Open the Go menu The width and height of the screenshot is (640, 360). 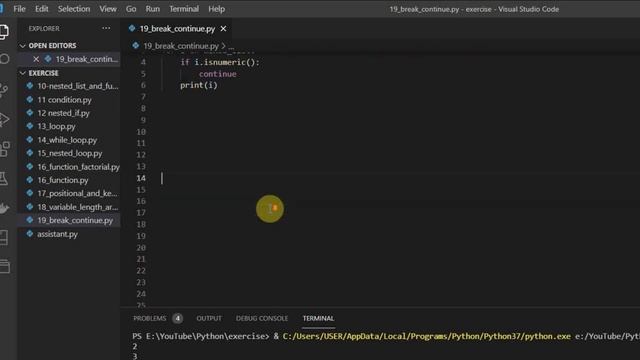tap(131, 9)
